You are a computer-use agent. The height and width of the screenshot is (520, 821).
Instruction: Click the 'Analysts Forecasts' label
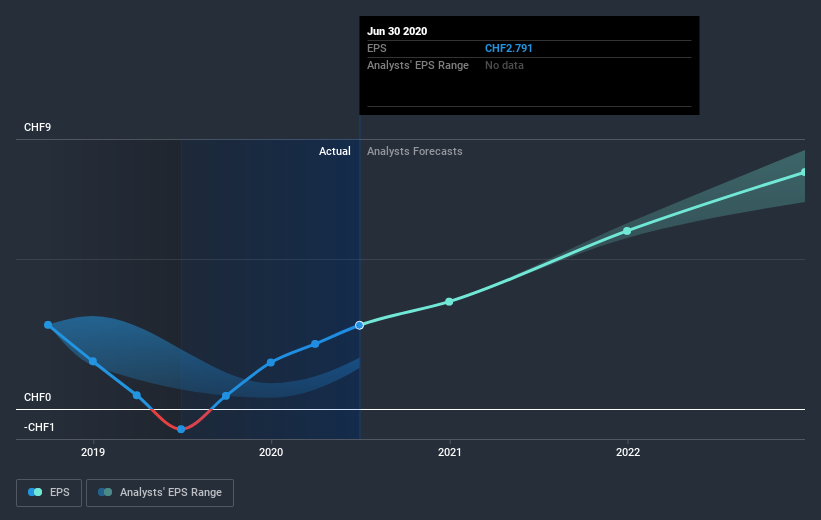[x=414, y=151]
